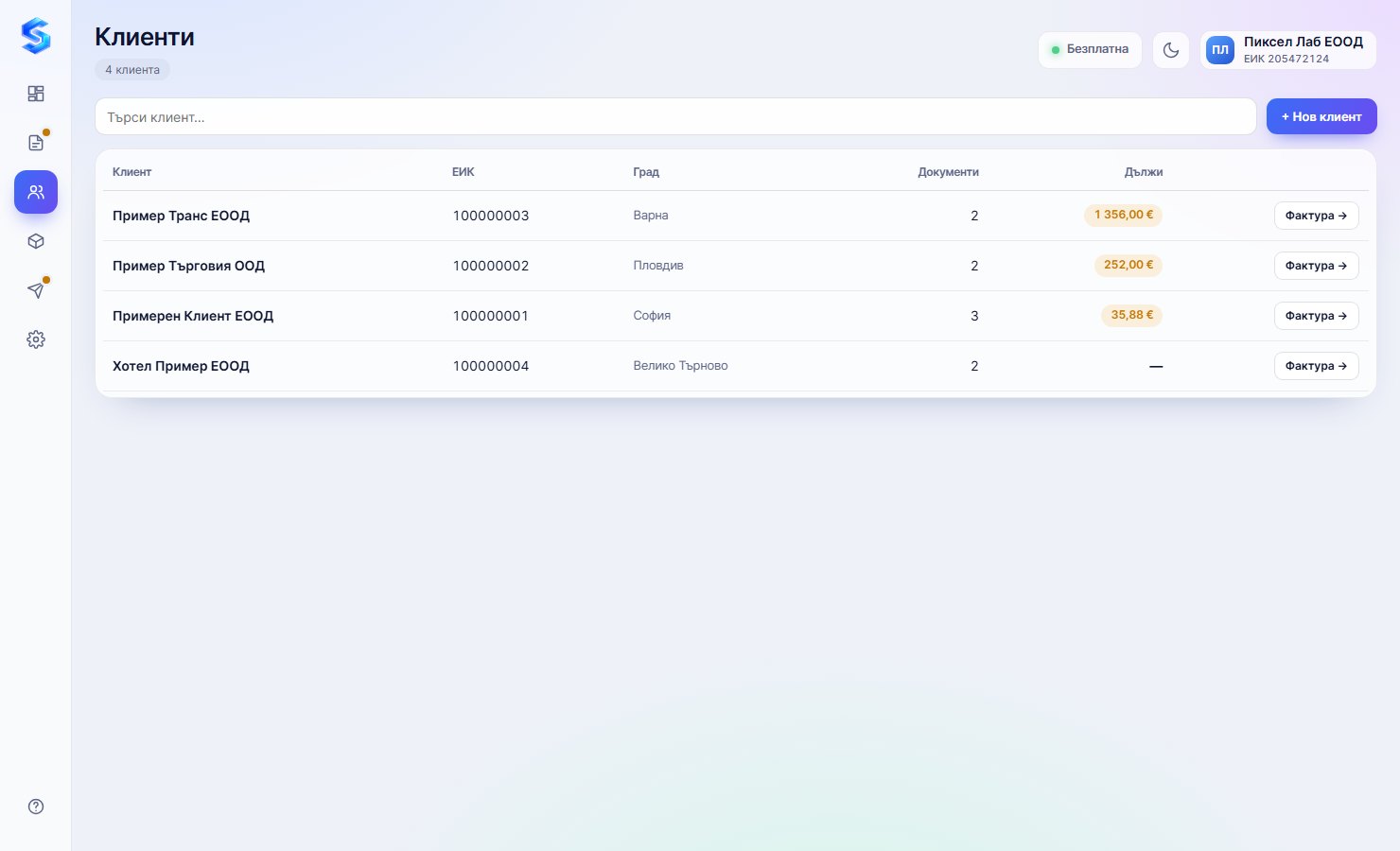Open client Примерен Клиент ЕООД
This screenshot has width=1400, height=851.
coord(193,316)
